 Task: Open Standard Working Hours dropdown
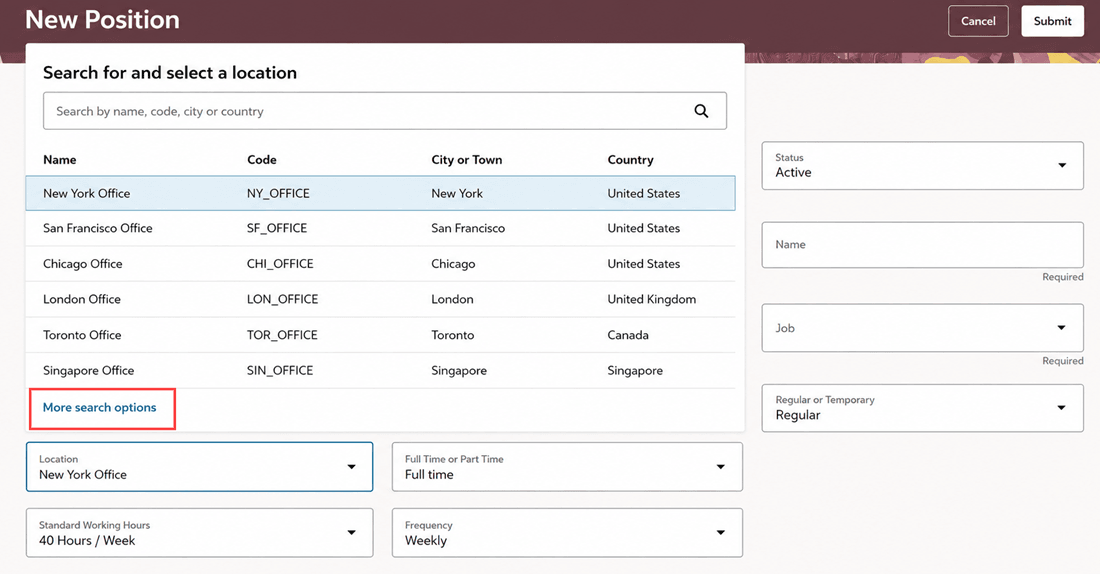199,533
